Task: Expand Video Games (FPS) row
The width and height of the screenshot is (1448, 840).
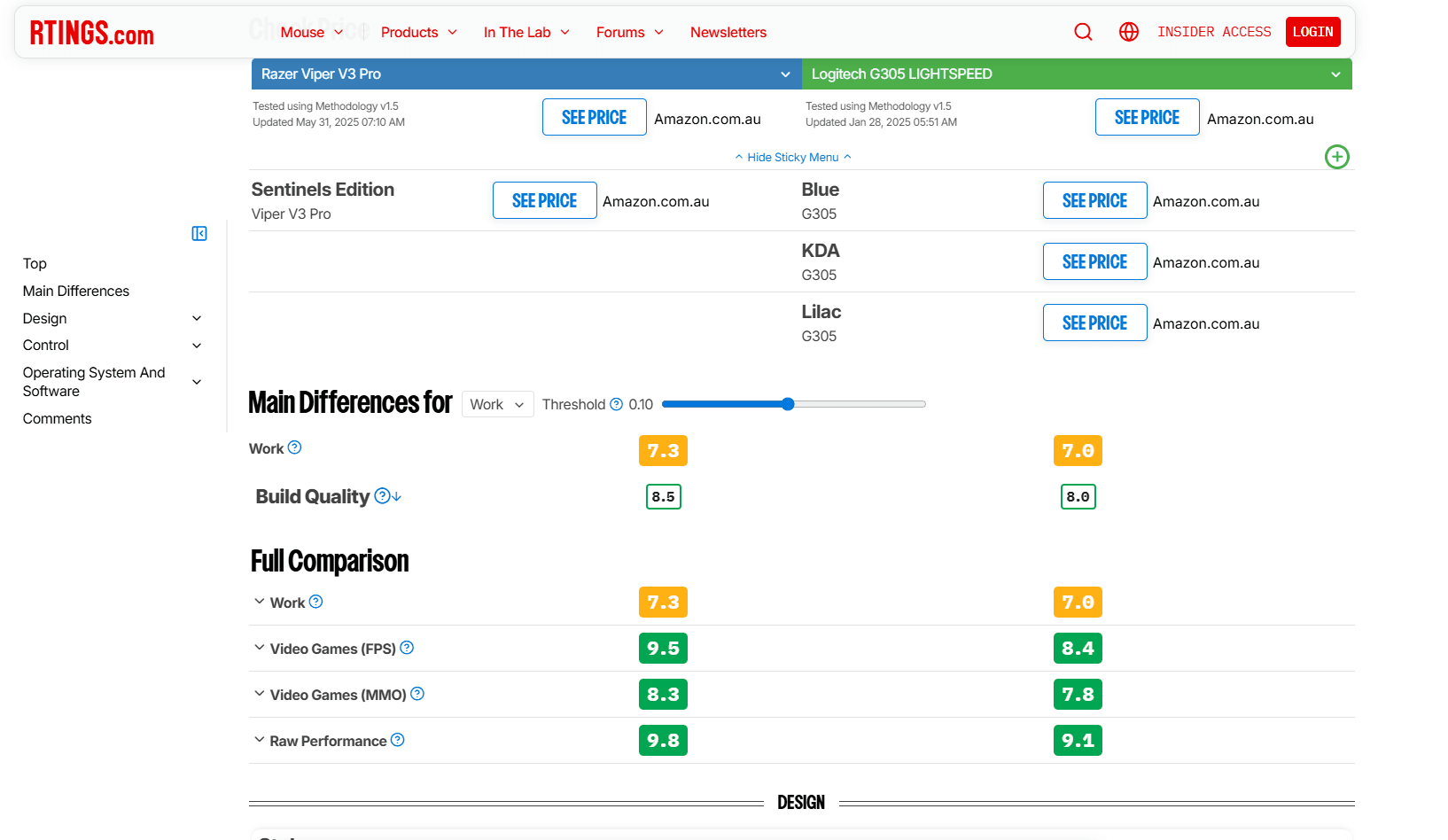Action: [x=260, y=648]
